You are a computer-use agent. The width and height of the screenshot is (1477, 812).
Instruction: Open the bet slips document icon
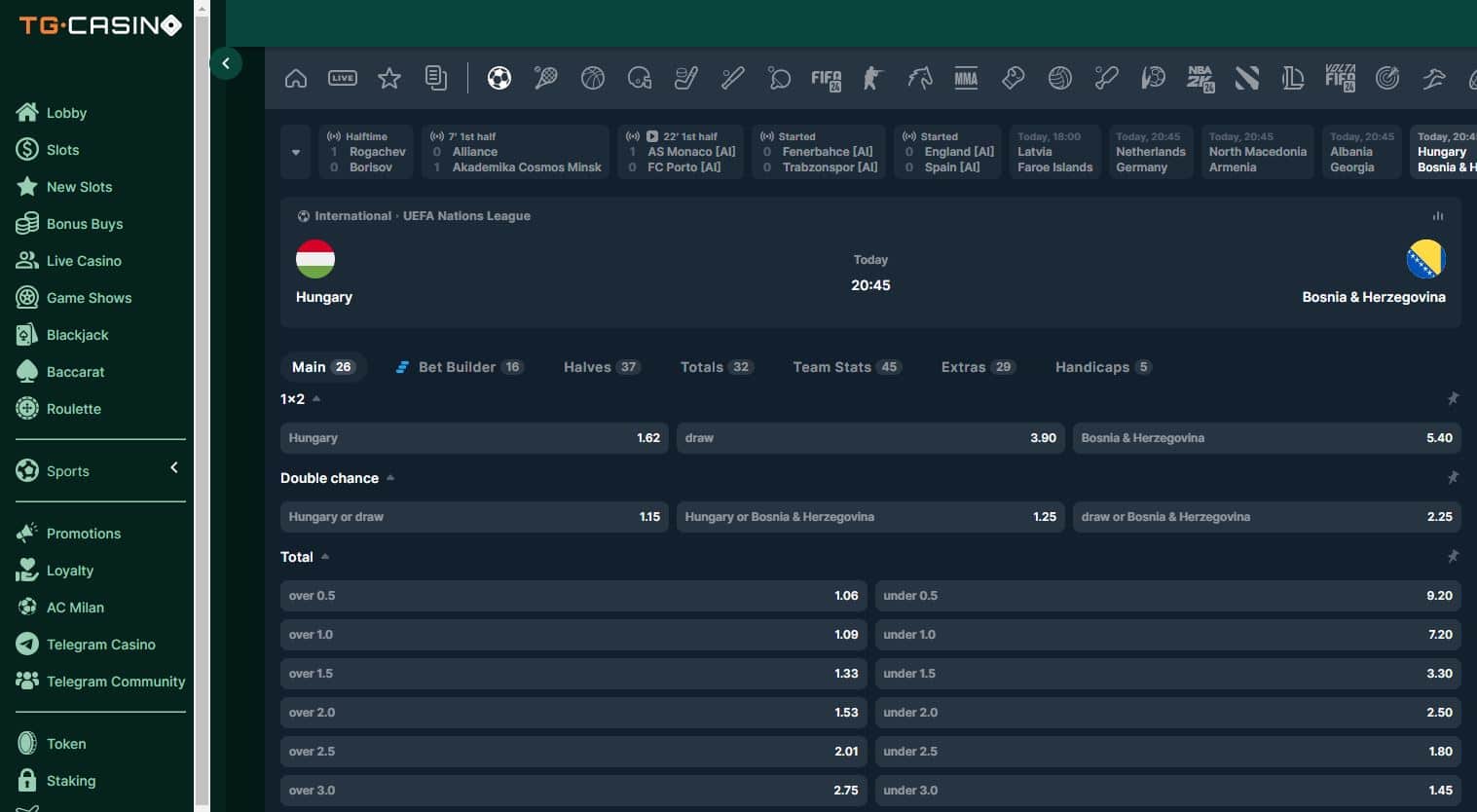pos(436,78)
